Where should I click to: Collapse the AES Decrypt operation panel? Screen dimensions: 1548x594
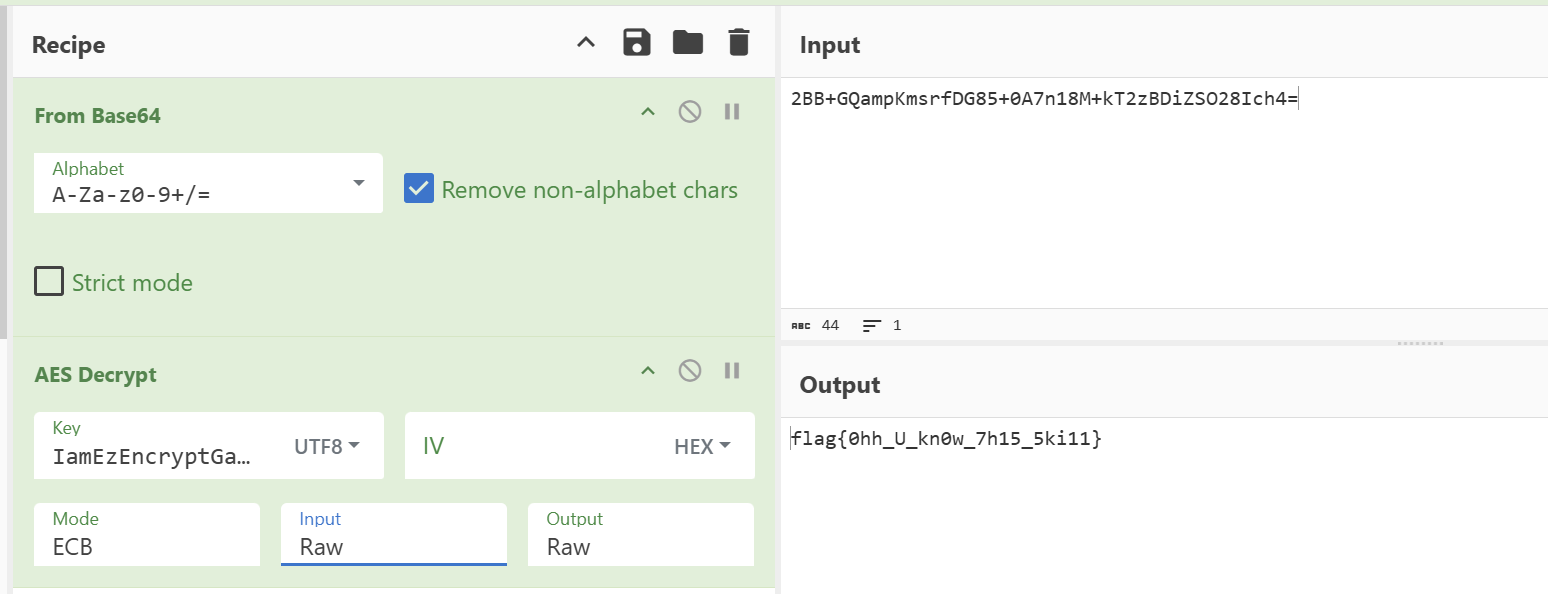click(648, 371)
